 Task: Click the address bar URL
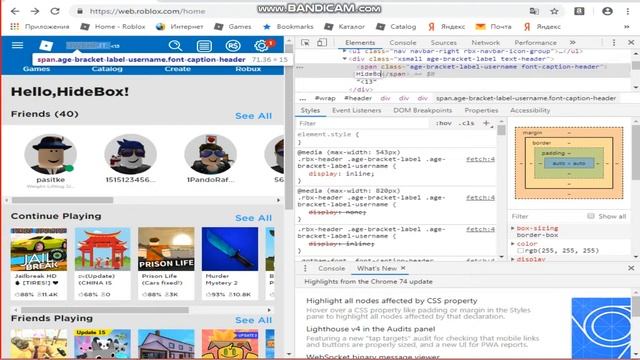147,11
